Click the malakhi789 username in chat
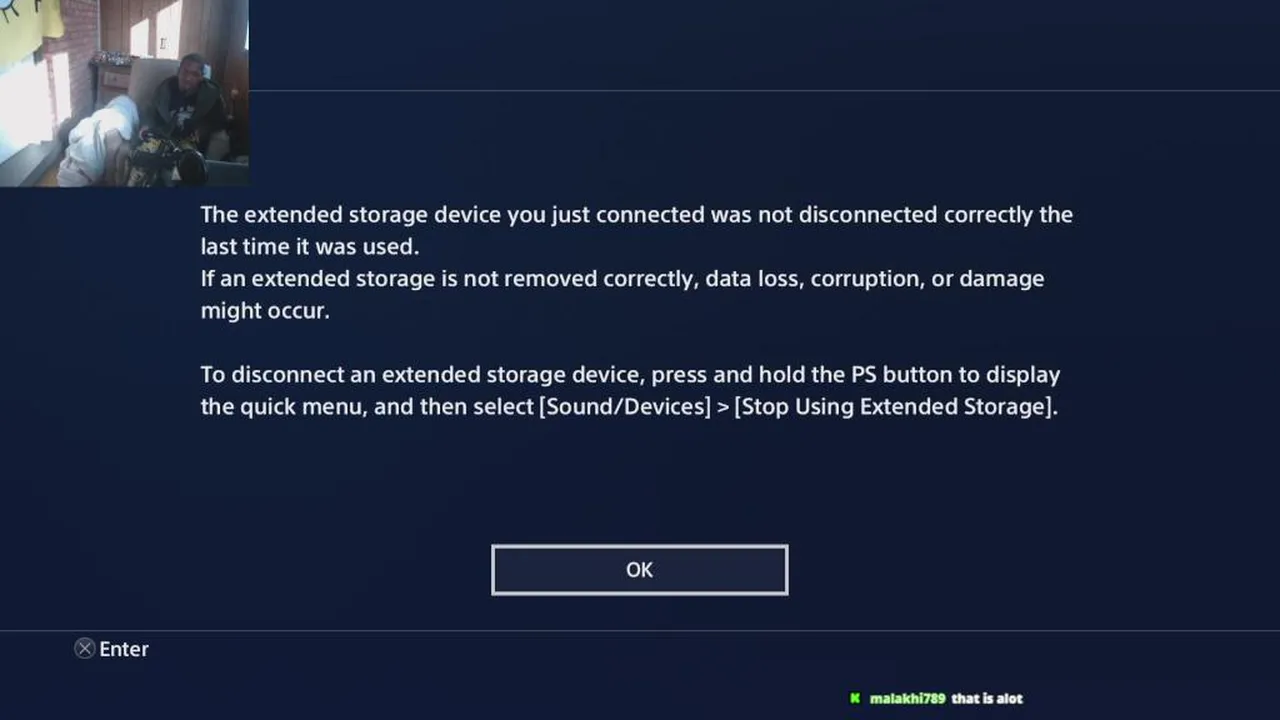This screenshot has height=720, width=1280. pyautogui.click(x=907, y=698)
